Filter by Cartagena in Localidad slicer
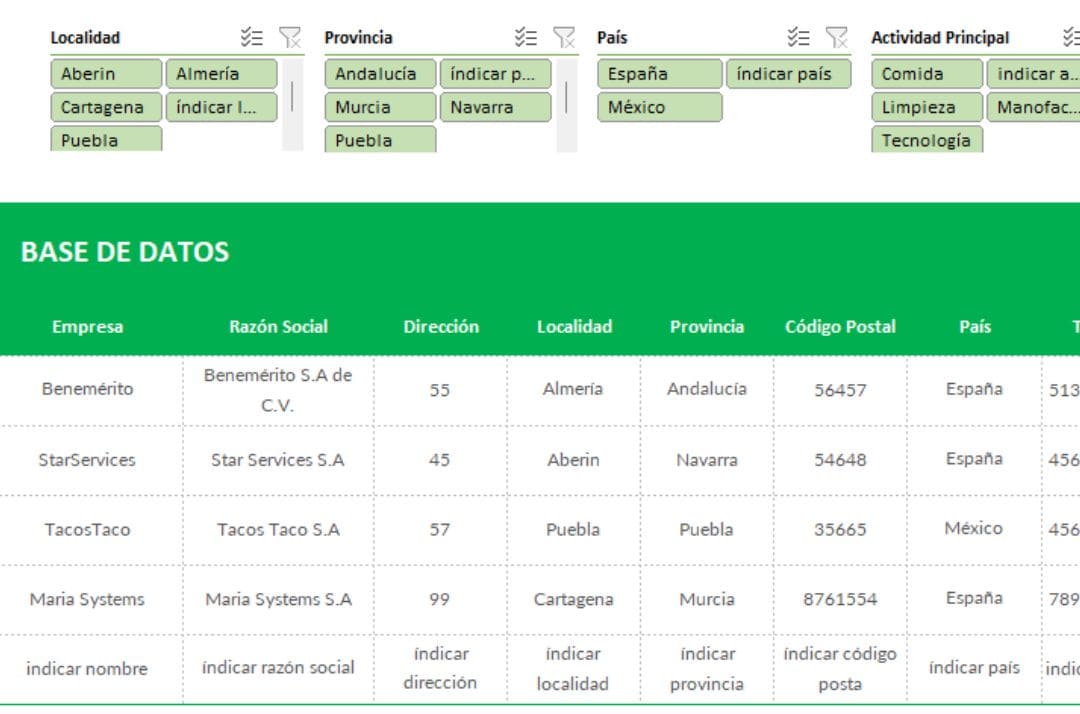Viewport: 1080px width, 714px height. [x=106, y=107]
